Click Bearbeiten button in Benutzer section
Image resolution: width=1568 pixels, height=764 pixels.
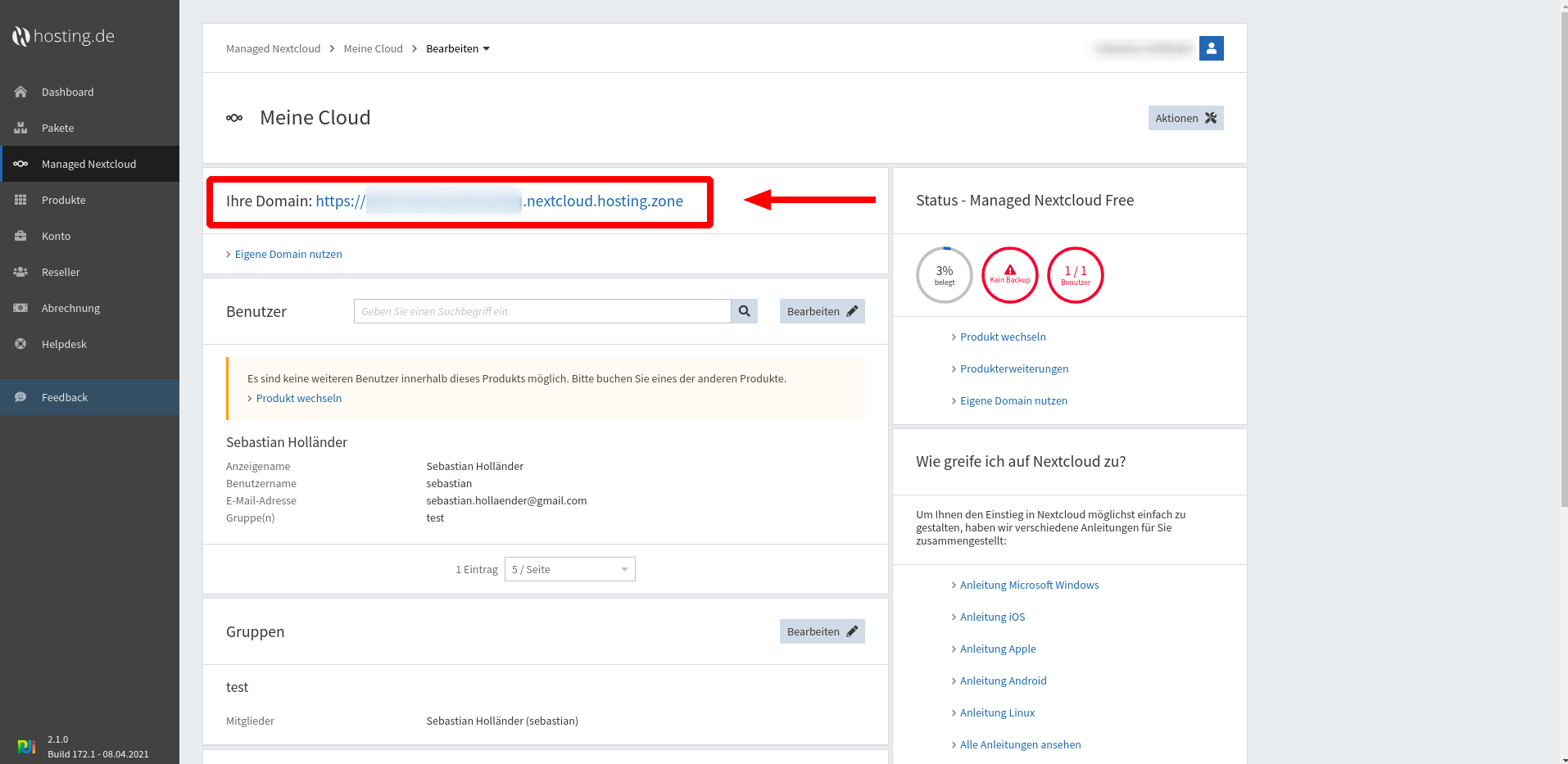(822, 311)
